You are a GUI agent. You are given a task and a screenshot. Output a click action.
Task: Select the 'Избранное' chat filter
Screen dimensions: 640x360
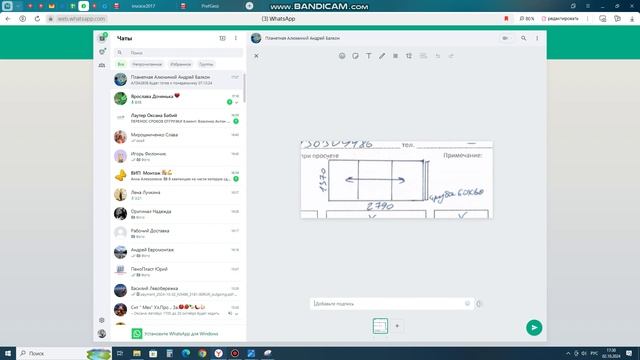coord(180,64)
